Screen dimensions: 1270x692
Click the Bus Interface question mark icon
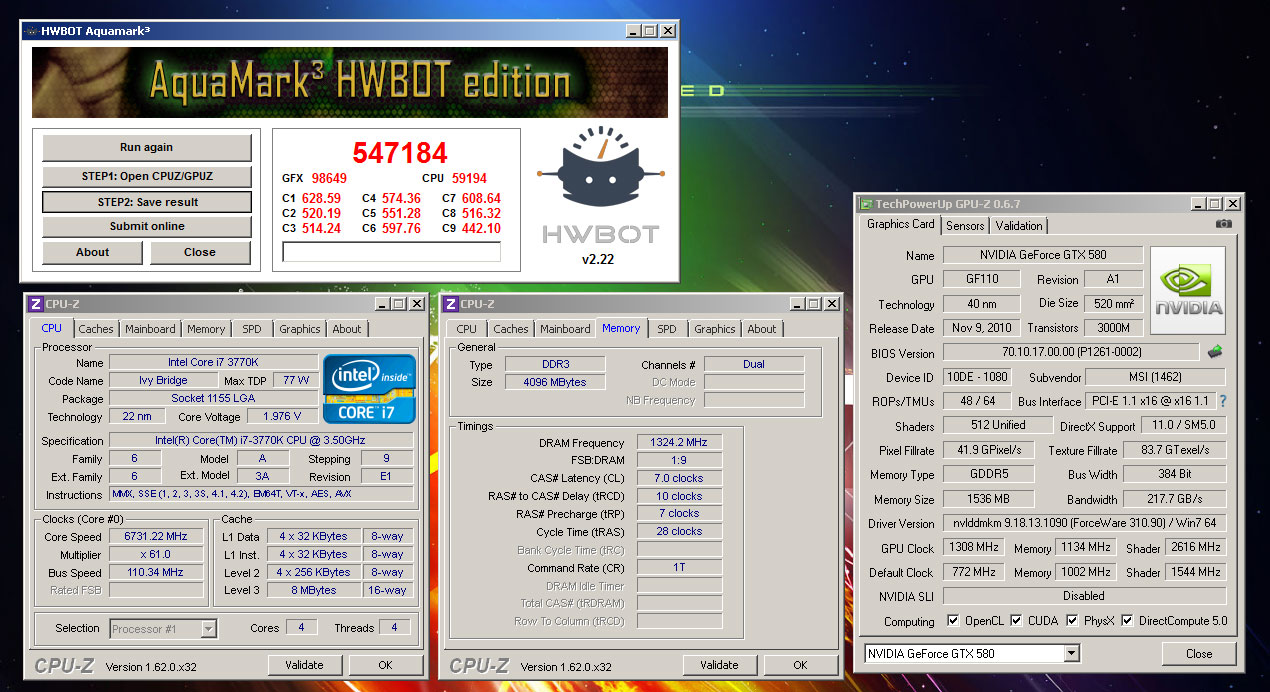pyautogui.click(x=1222, y=401)
